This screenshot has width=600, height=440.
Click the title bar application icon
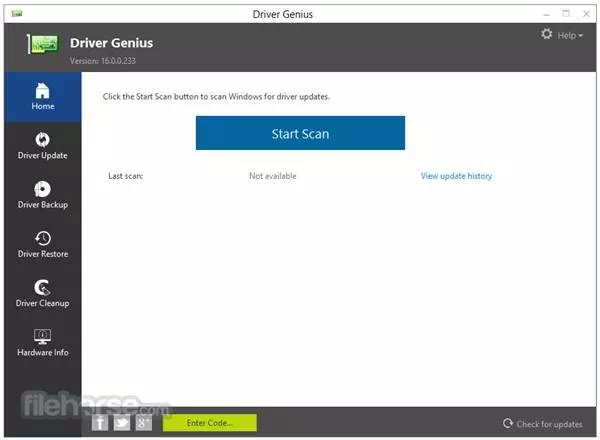(17, 14)
